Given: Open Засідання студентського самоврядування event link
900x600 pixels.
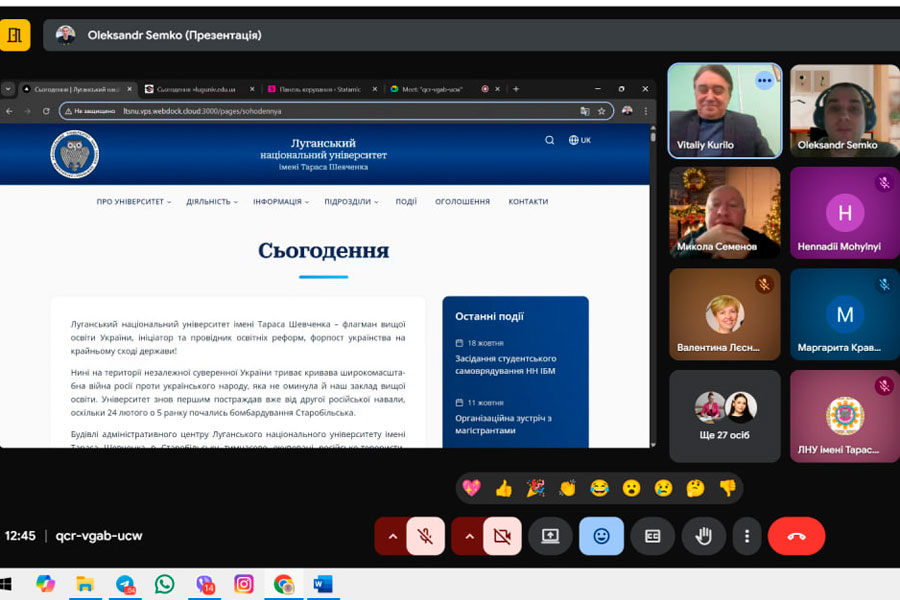Looking at the screenshot, I should tap(505, 364).
